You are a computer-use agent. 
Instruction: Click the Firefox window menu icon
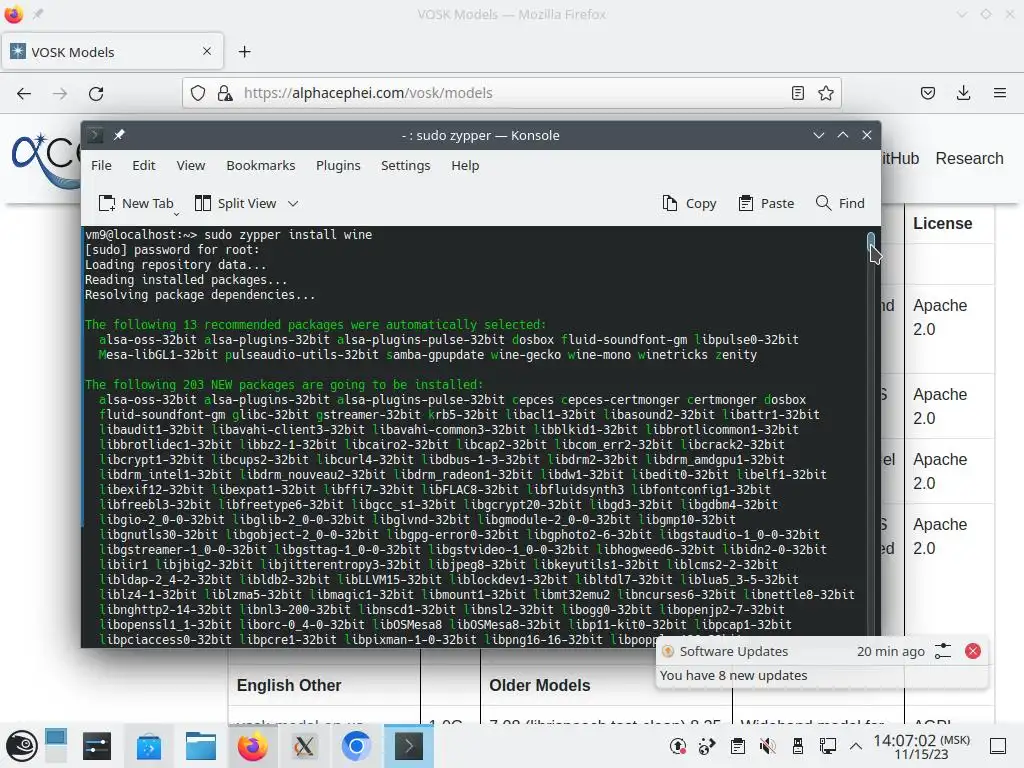(x=13, y=14)
